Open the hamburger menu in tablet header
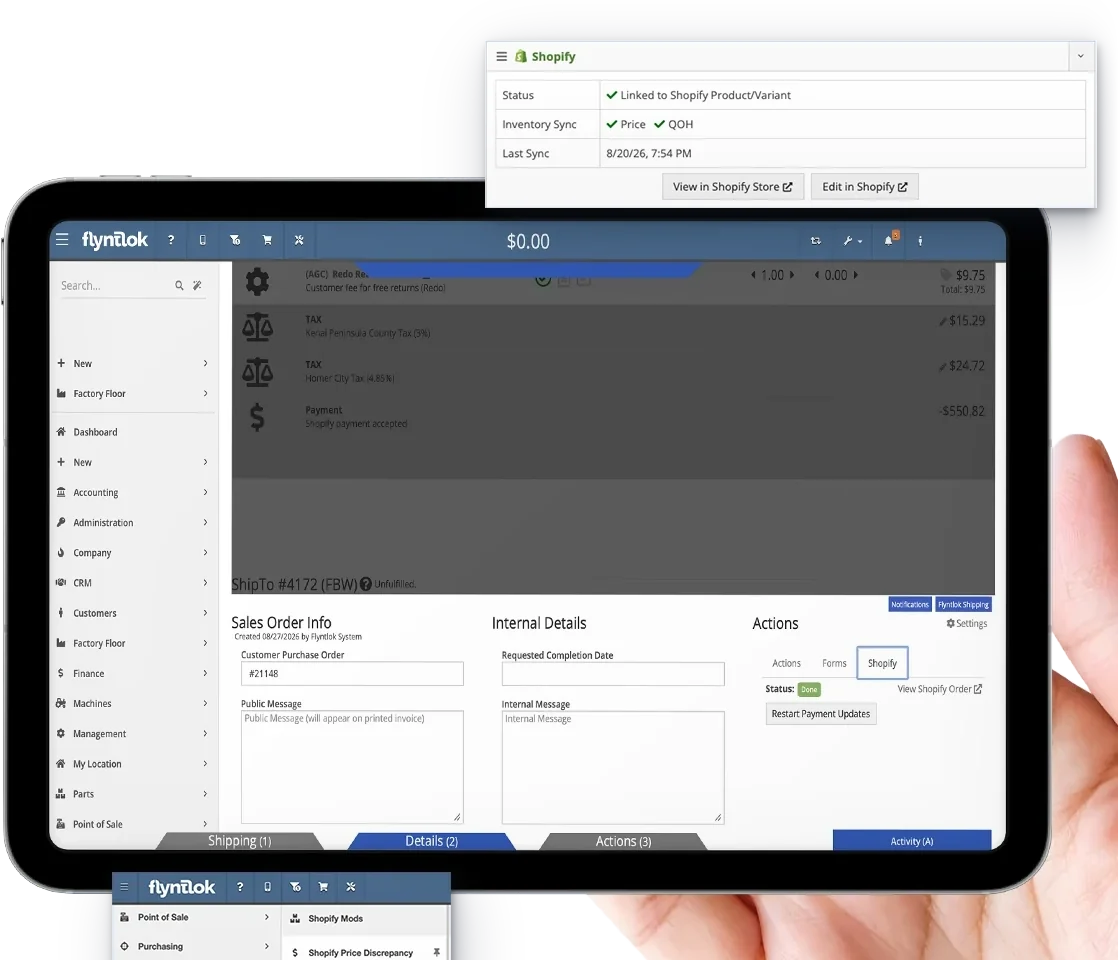 [62, 240]
